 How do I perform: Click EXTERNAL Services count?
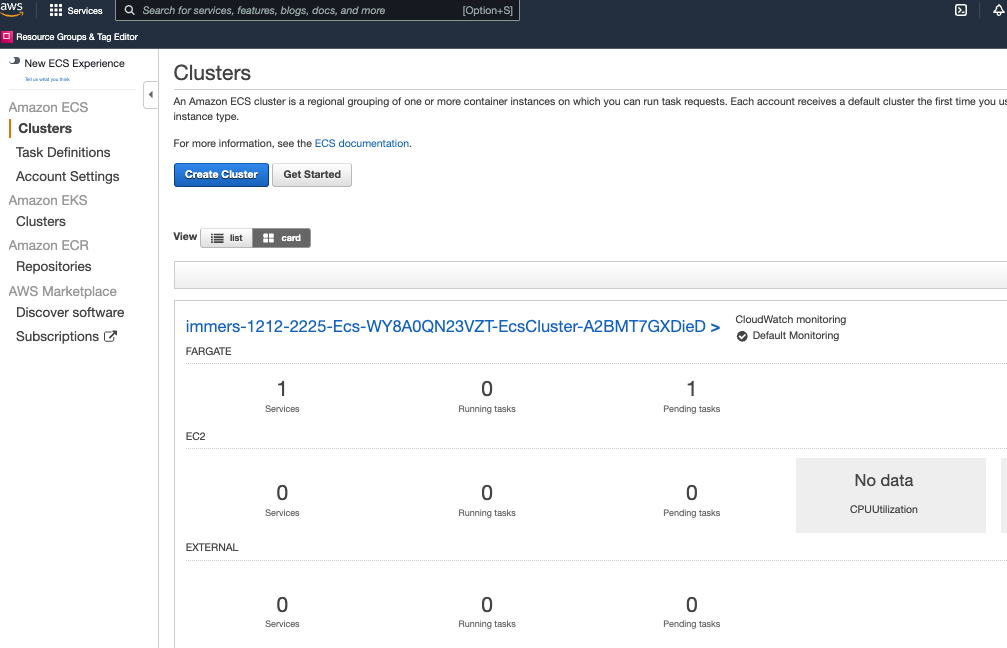[282, 605]
